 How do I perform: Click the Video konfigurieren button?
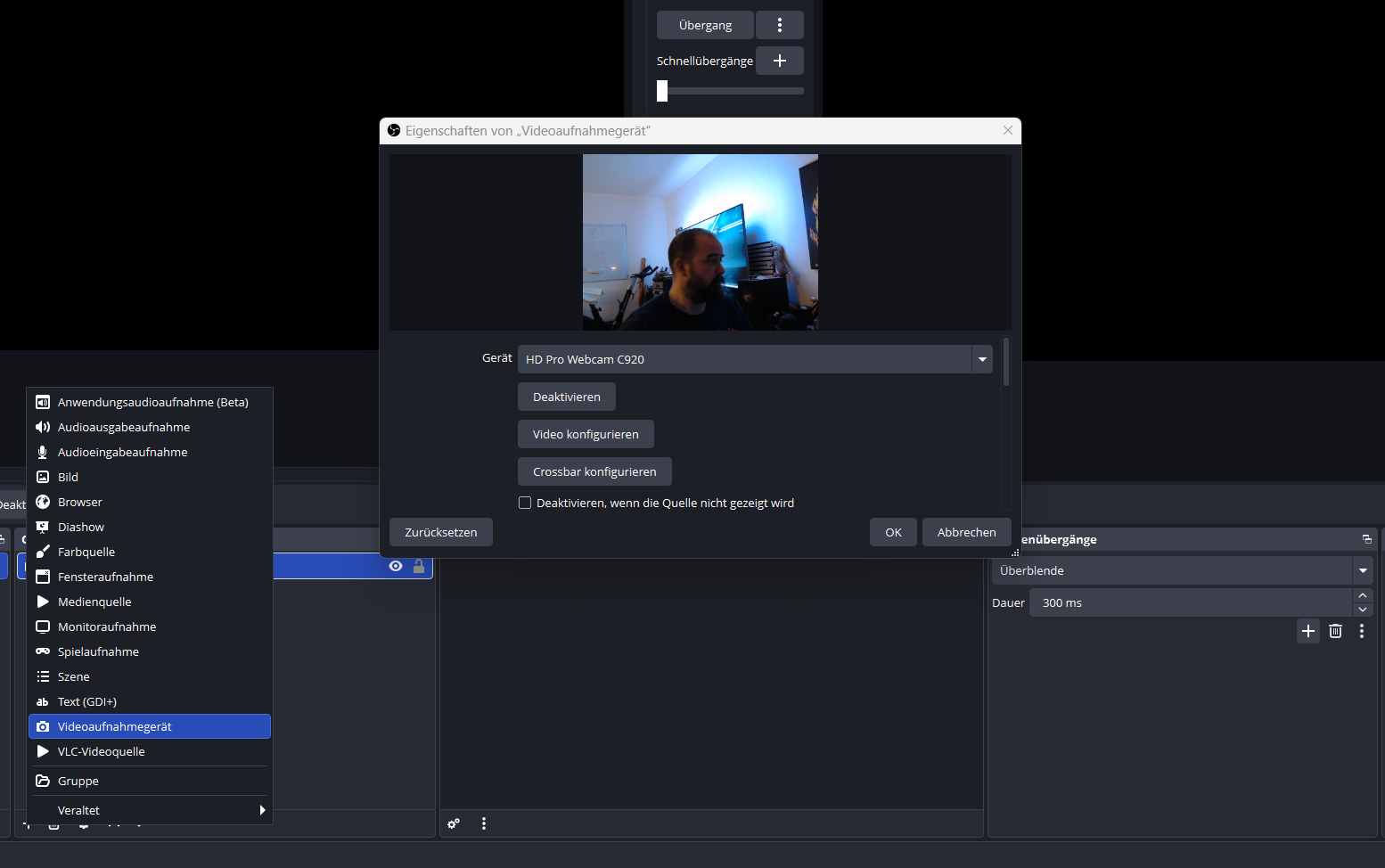point(586,434)
